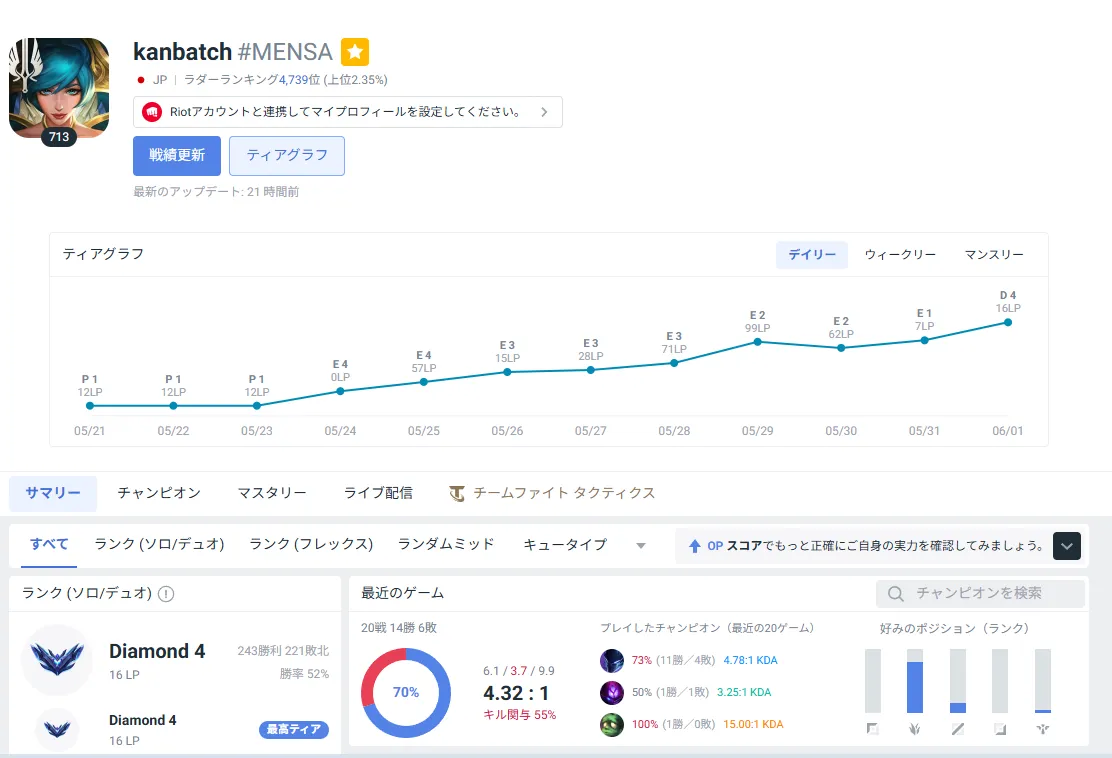Click the top lane position icon
This screenshot has width=1112, height=758.
pos(873,729)
